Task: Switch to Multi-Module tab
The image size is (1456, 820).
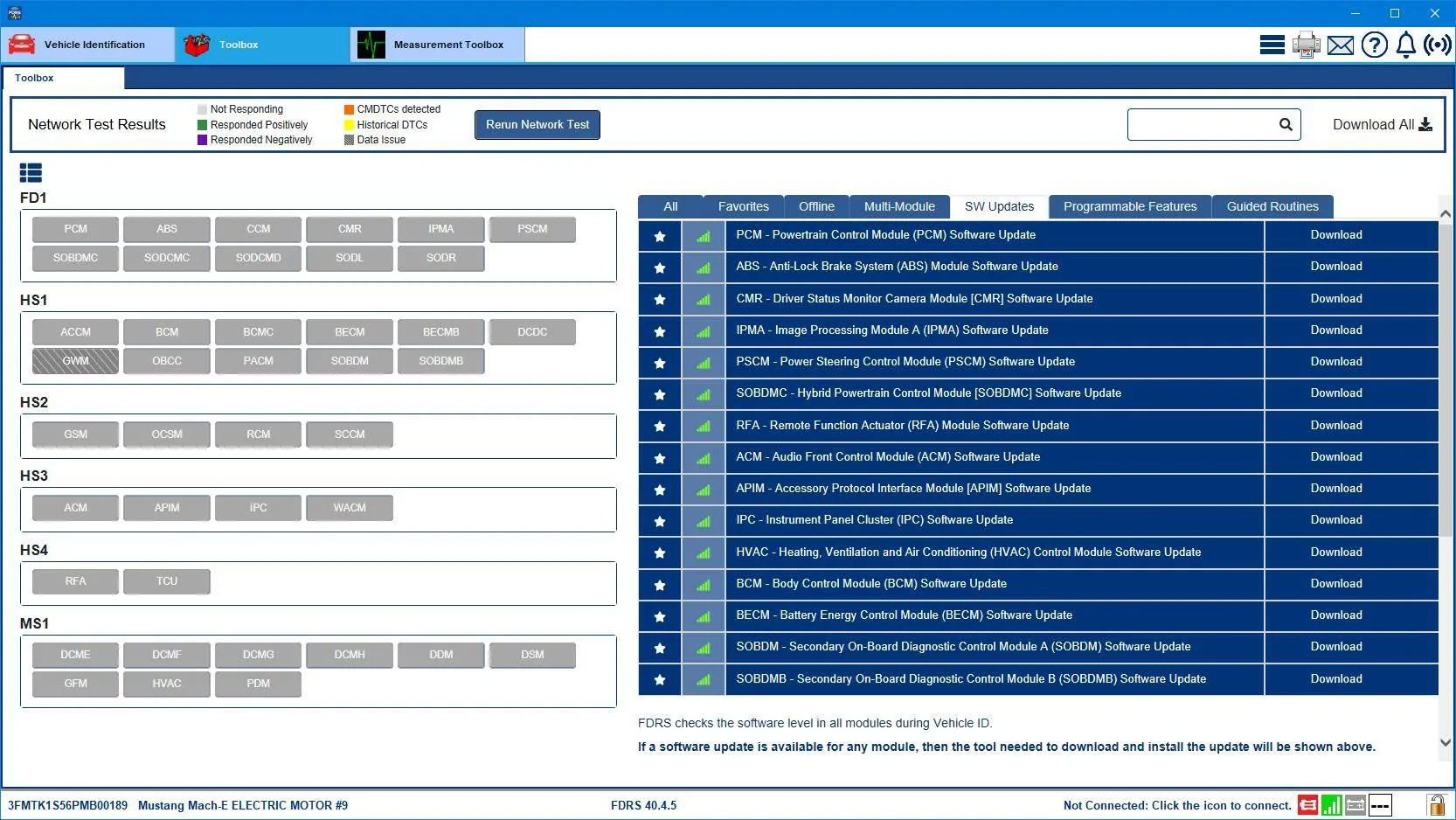Action: (x=899, y=206)
